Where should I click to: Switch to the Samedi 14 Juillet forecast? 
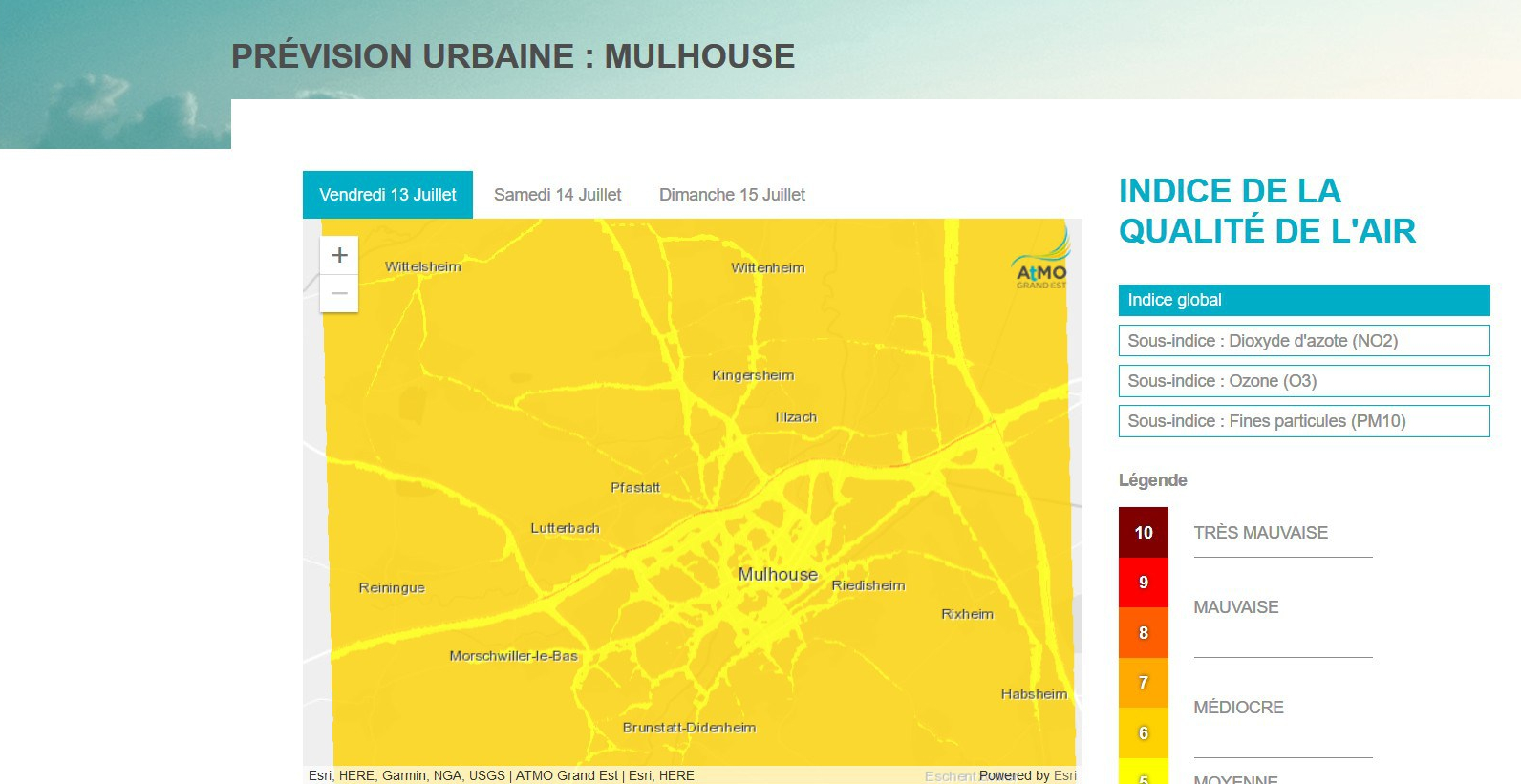(x=557, y=195)
